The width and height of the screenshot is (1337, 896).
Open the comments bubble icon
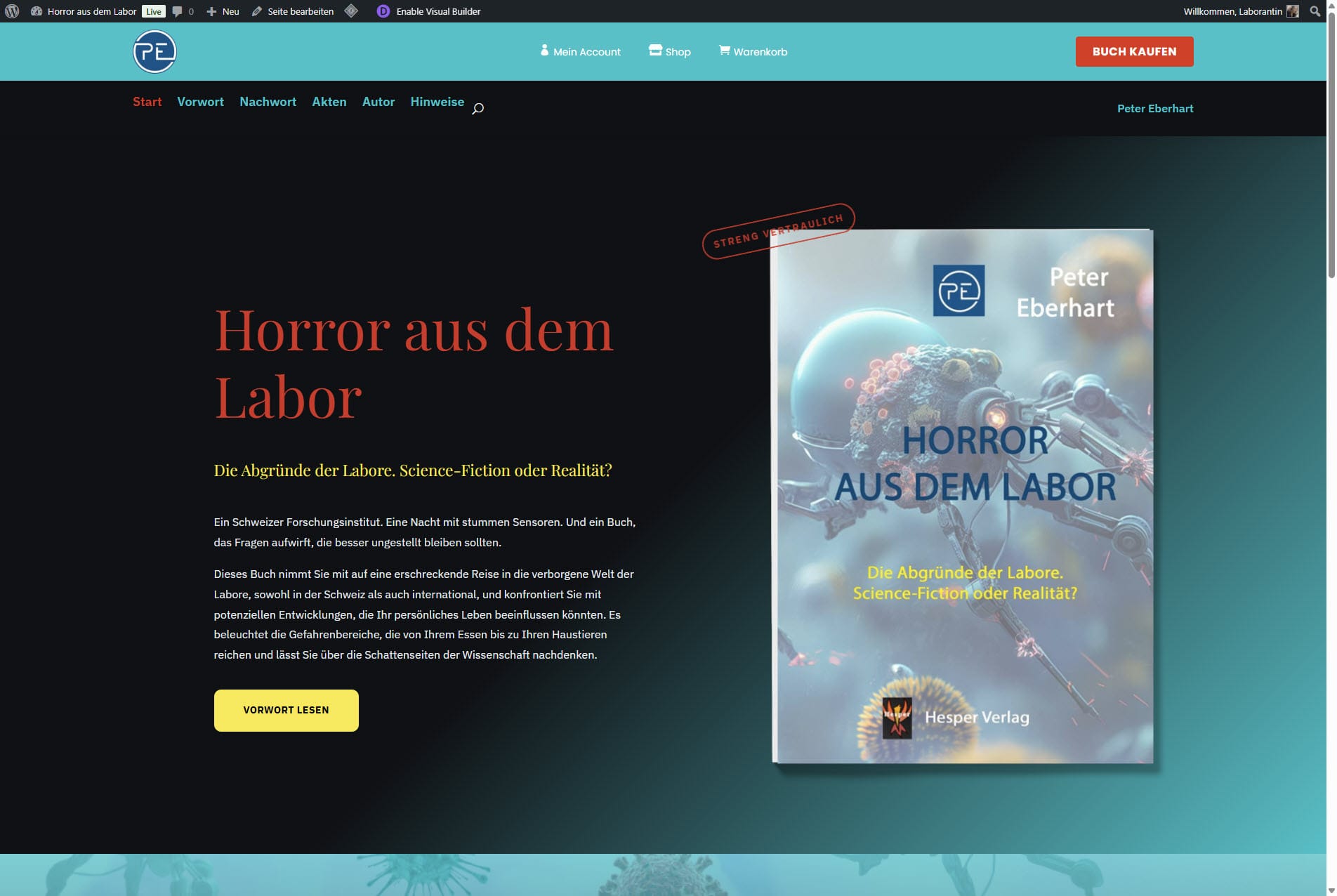178,11
